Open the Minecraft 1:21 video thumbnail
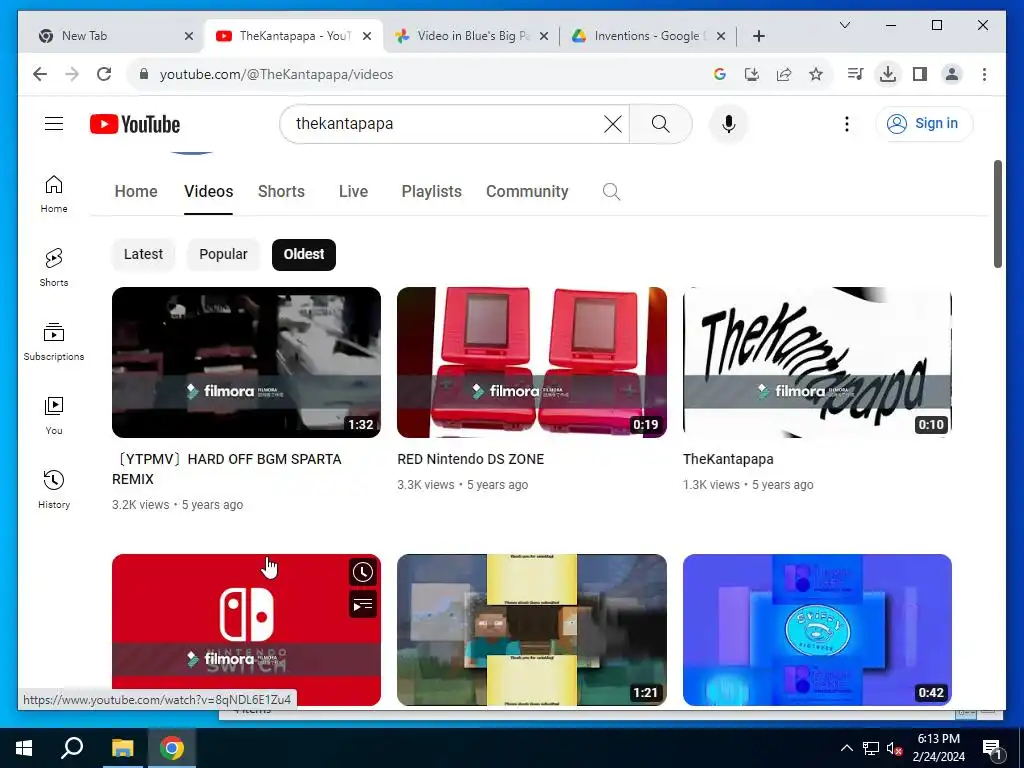 (x=532, y=630)
